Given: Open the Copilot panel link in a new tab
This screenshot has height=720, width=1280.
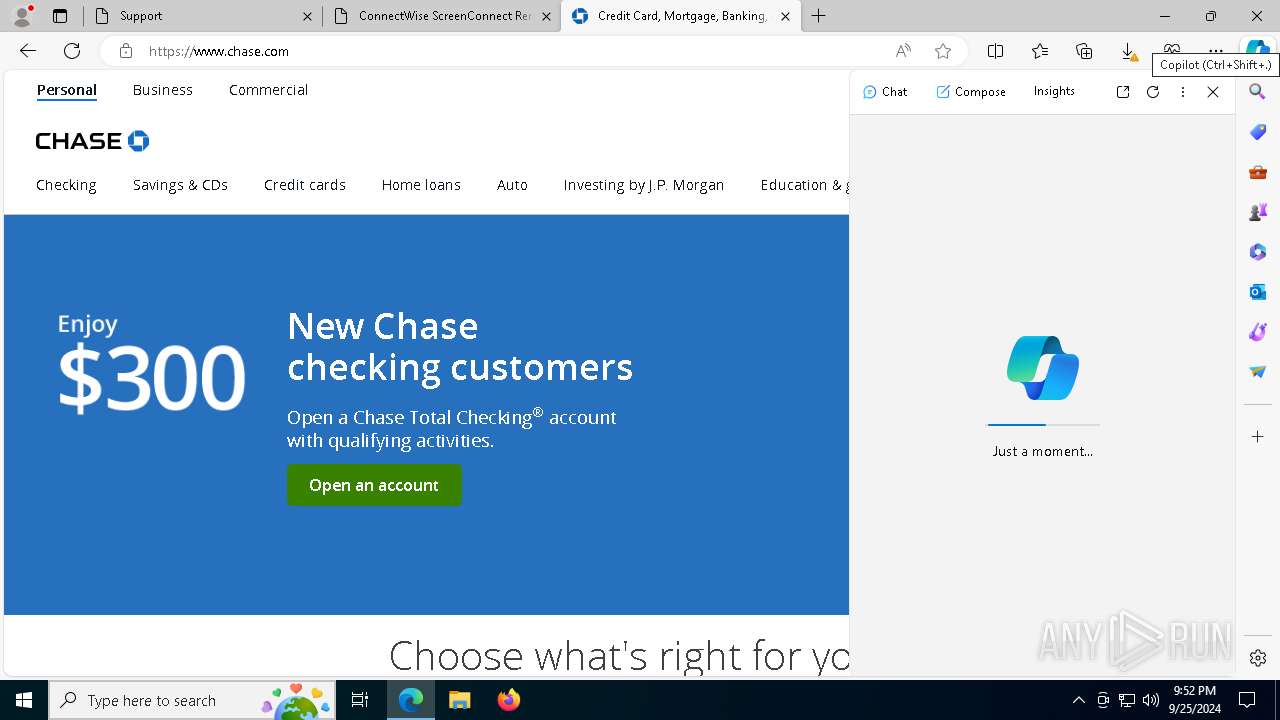Looking at the screenshot, I should click(x=1123, y=92).
